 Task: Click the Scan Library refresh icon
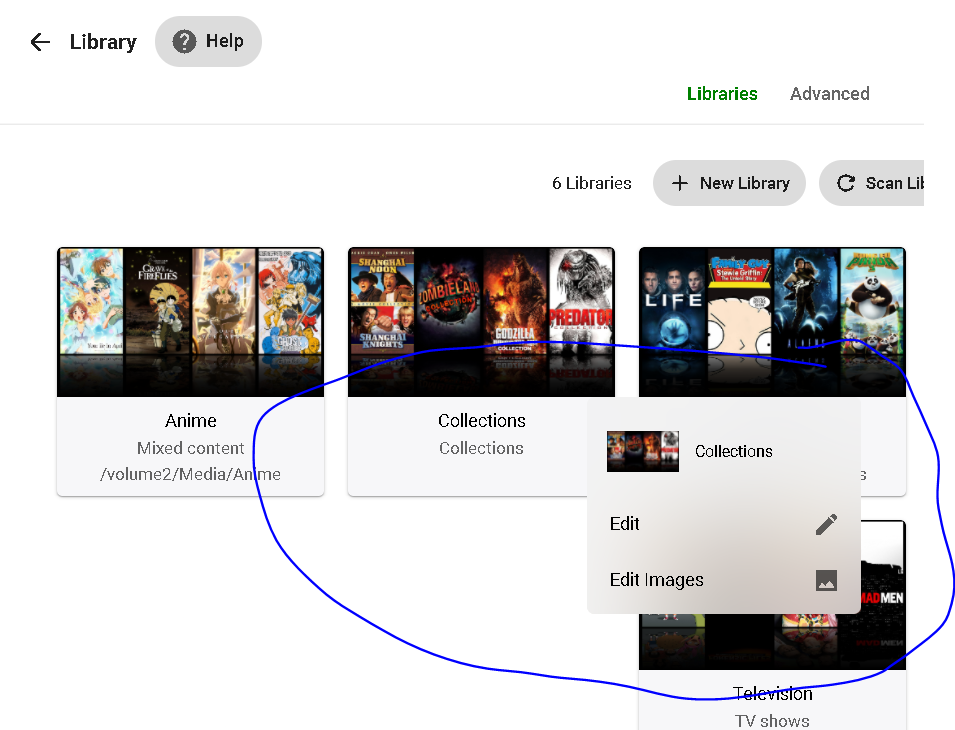pos(845,183)
